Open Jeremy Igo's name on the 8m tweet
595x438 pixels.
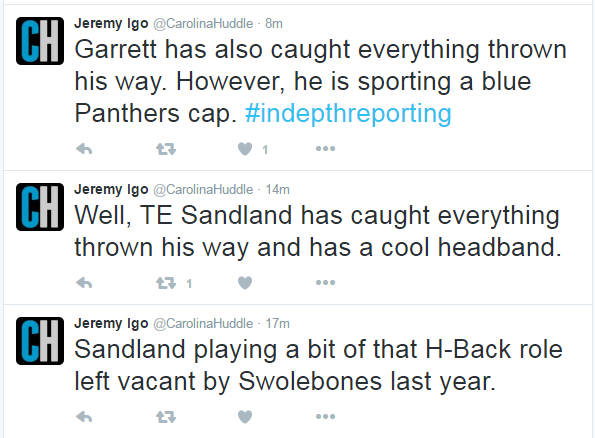coord(111,24)
